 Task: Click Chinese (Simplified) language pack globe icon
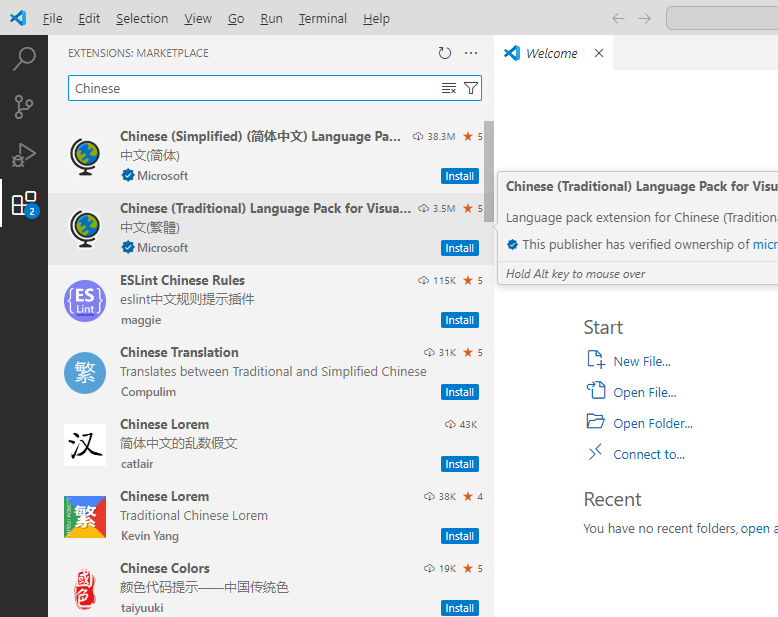(x=85, y=157)
